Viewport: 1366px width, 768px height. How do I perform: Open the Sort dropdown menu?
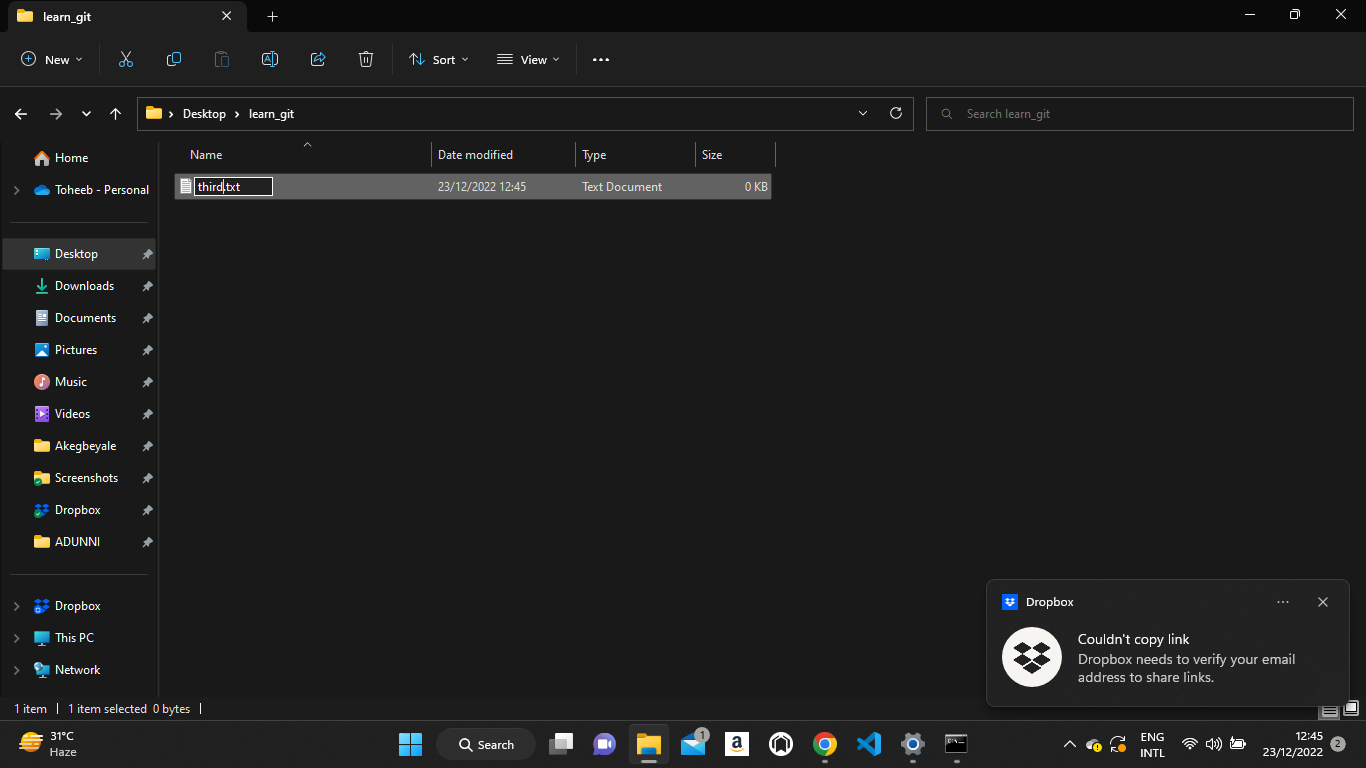(439, 60)
